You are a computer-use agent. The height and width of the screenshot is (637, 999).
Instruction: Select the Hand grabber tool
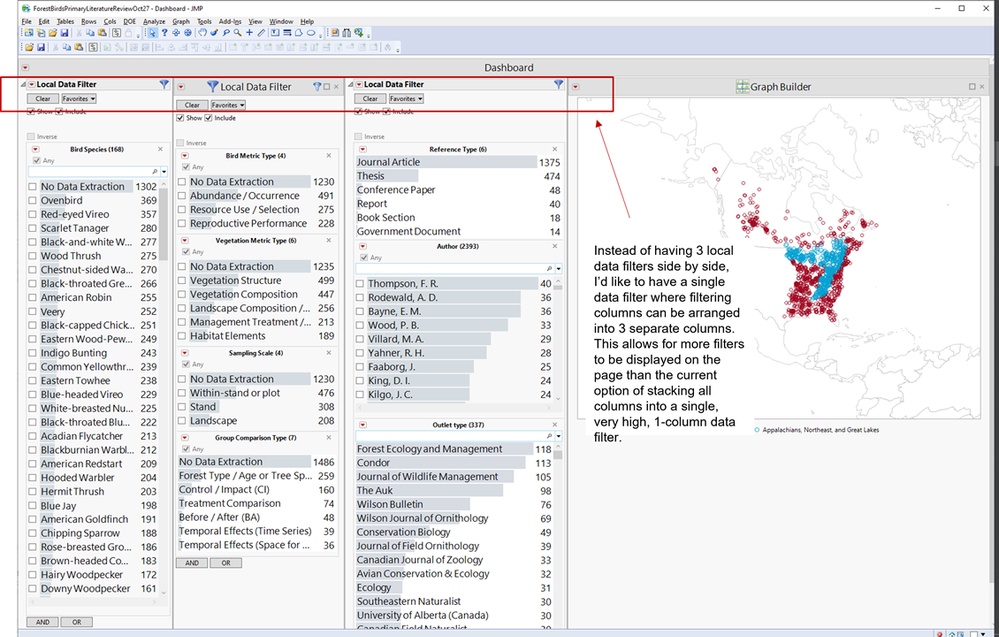tap(200, 33)
